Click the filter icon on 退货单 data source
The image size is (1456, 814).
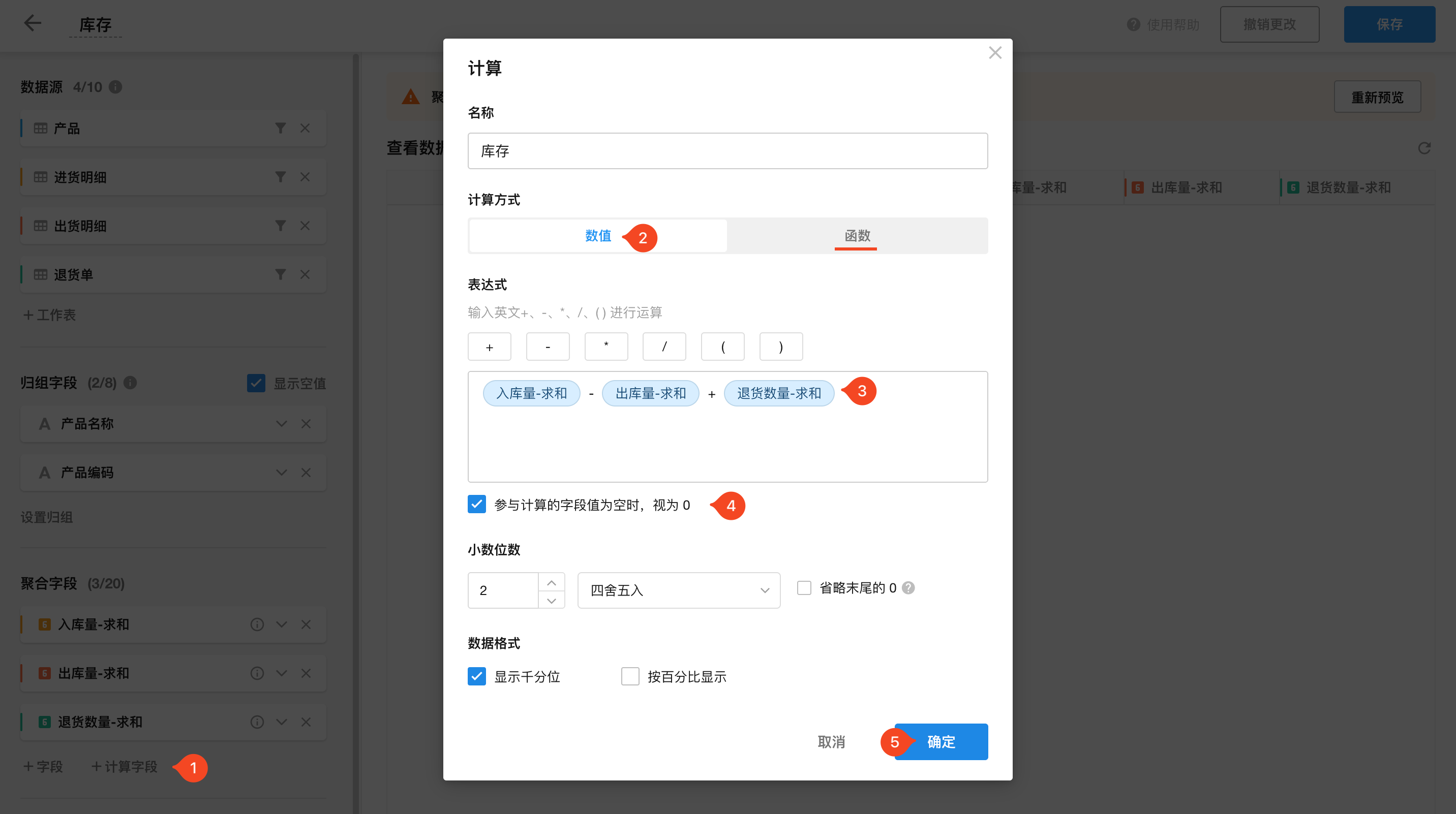pyautogui.click(x=280, y=274)
